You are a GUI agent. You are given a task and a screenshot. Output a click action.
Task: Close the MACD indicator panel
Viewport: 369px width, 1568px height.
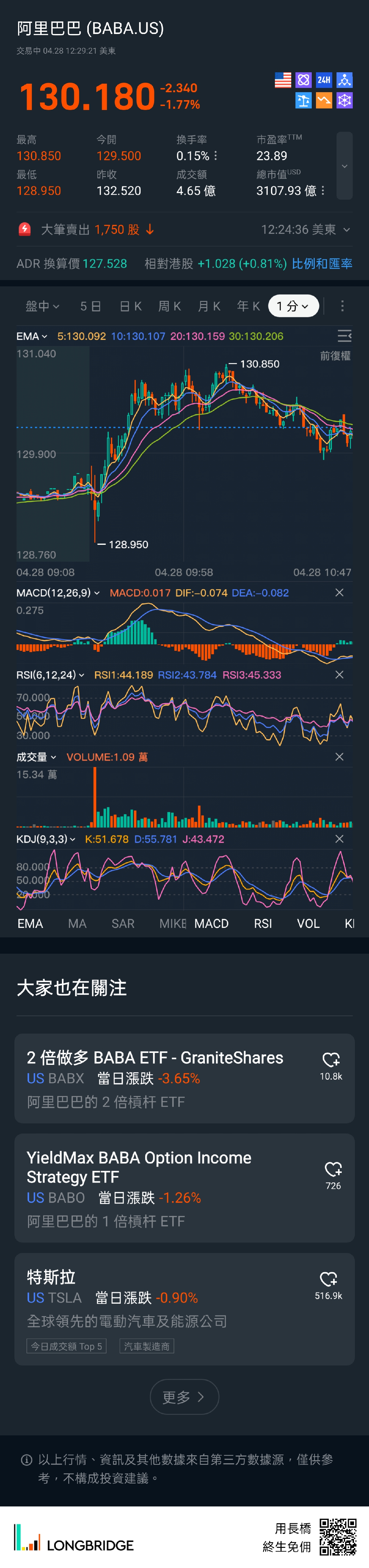pyautogui.click(x=339, y=593)
